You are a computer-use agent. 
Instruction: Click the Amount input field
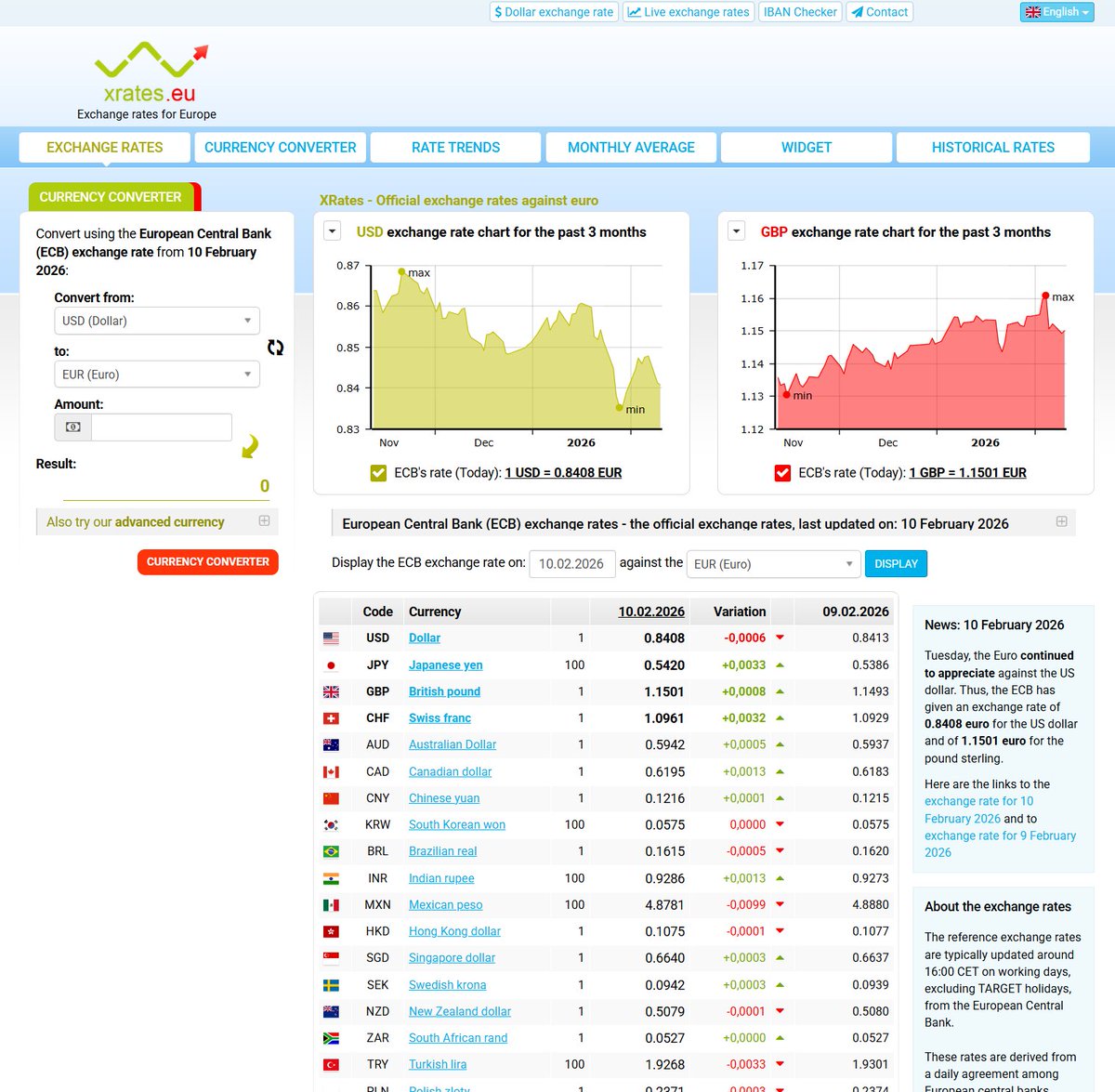click(162, 428)
